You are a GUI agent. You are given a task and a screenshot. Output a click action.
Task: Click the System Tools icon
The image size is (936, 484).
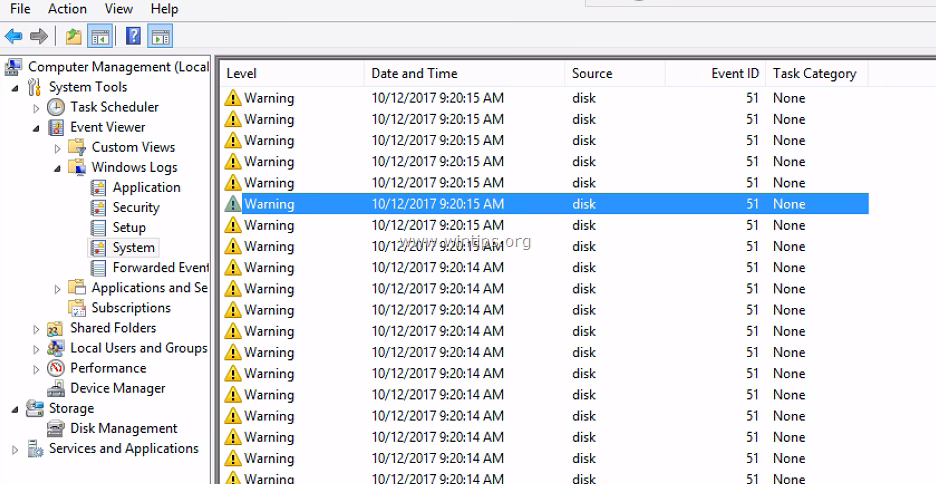tap(35, 87)
